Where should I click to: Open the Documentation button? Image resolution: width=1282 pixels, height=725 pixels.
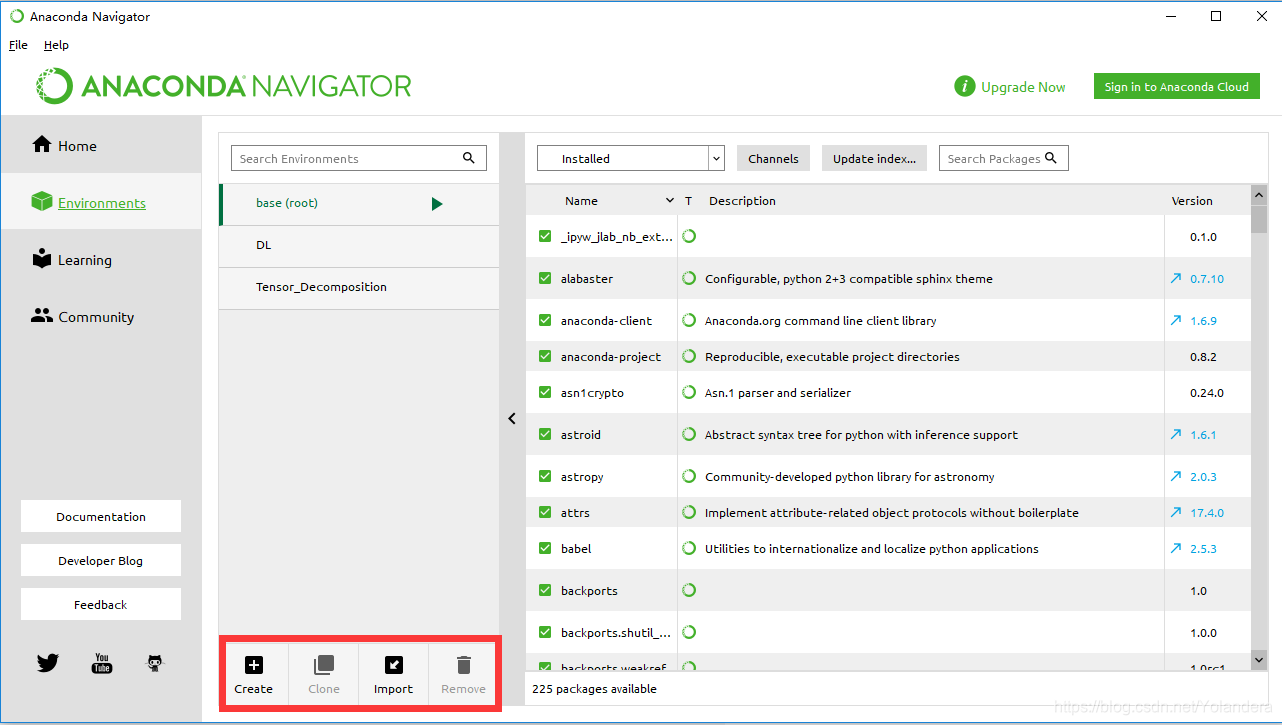(x=101, y=517)
